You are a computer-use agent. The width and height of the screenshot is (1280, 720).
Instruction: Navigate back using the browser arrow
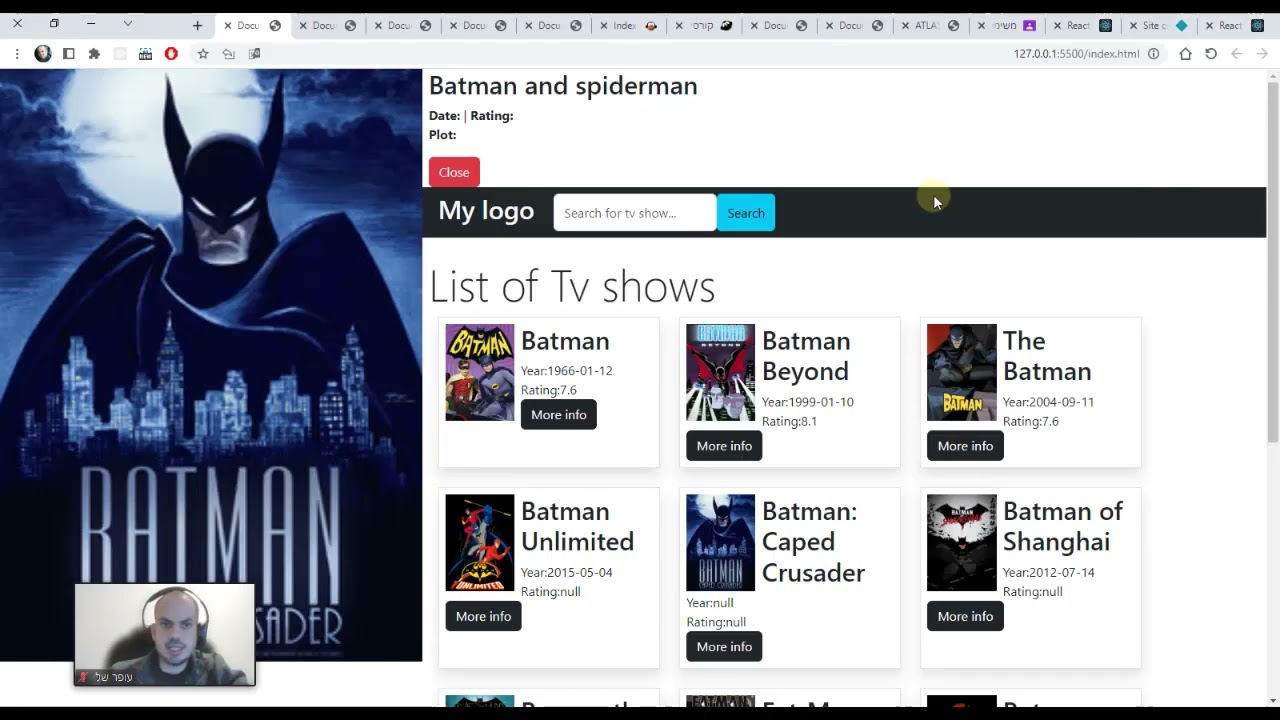point(1237,54)
